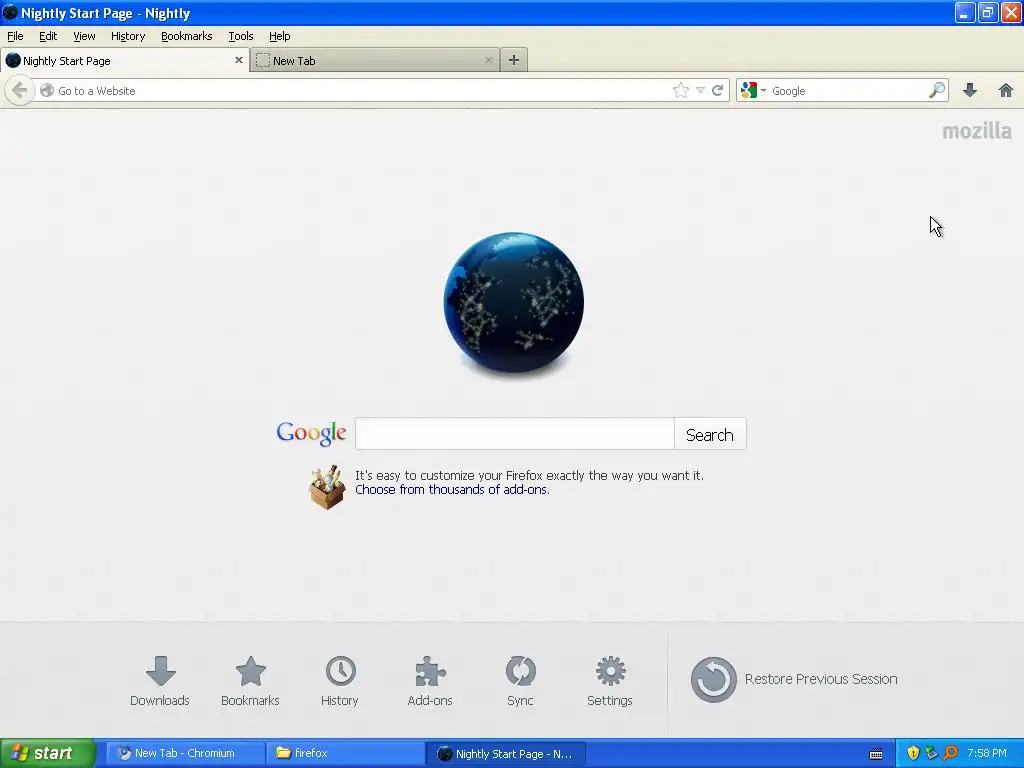The height and width of the screenshot is (768, 1024).
Task: Open the View menu
Action: 84,36
